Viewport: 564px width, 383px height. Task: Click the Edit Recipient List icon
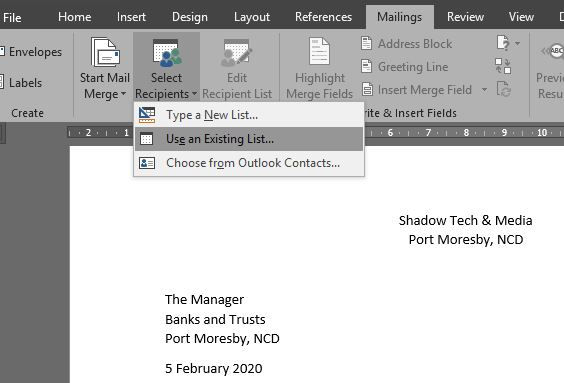[236, 53]
